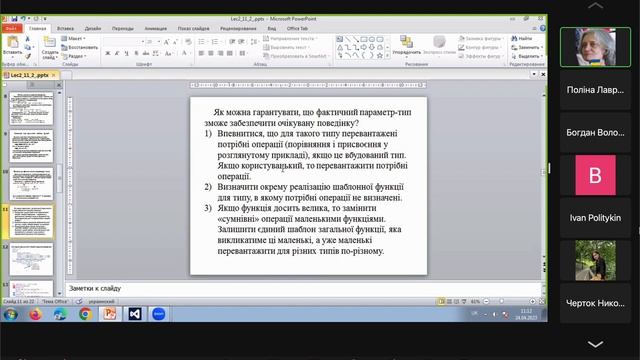Click the Cut scissors icon
Viewport: 640px width, 360px height.
coord(28,39)
